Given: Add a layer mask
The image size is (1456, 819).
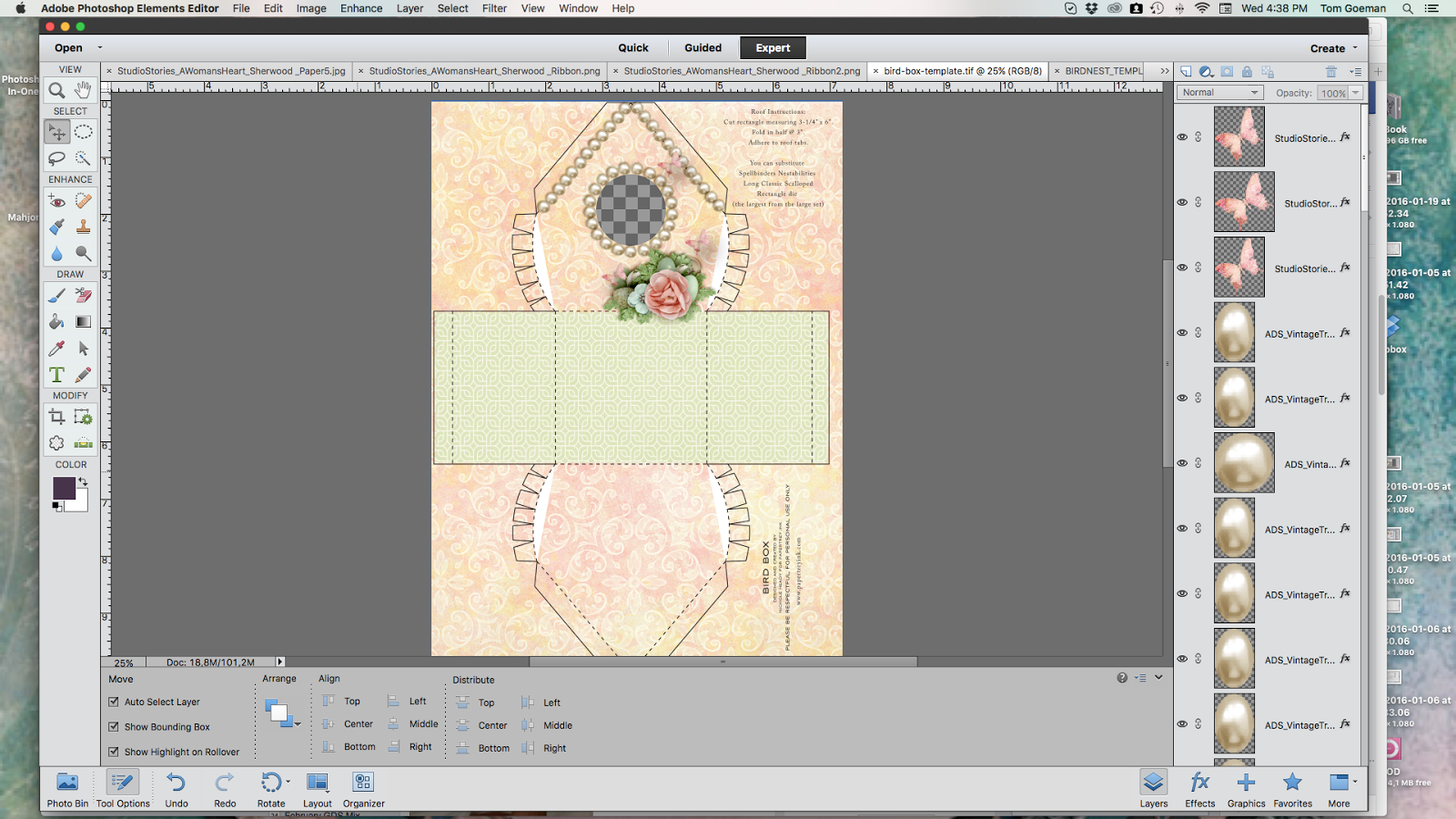Looking at the screenshot, I should pyautogui.click(x=1227, y=71).
